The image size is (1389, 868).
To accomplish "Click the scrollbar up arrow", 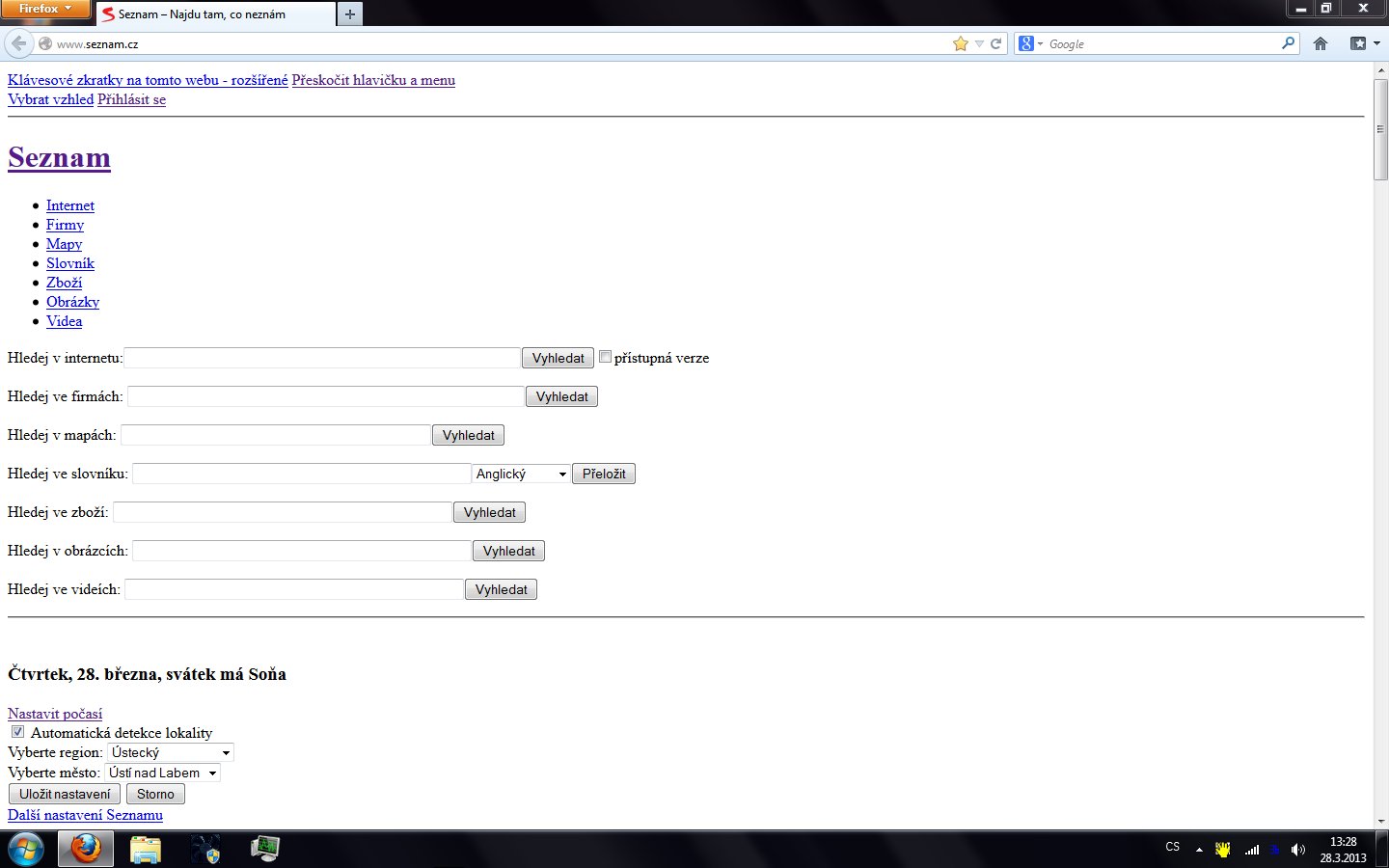I will click(1380, 70).
